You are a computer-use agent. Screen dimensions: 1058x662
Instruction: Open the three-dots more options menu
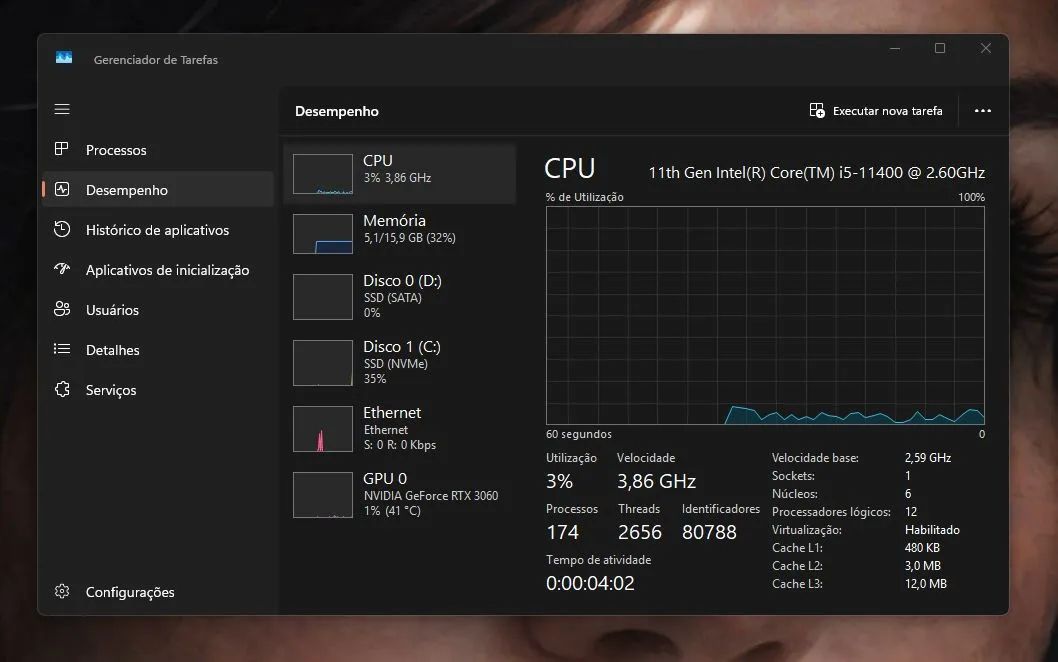(x=982, y=111)
